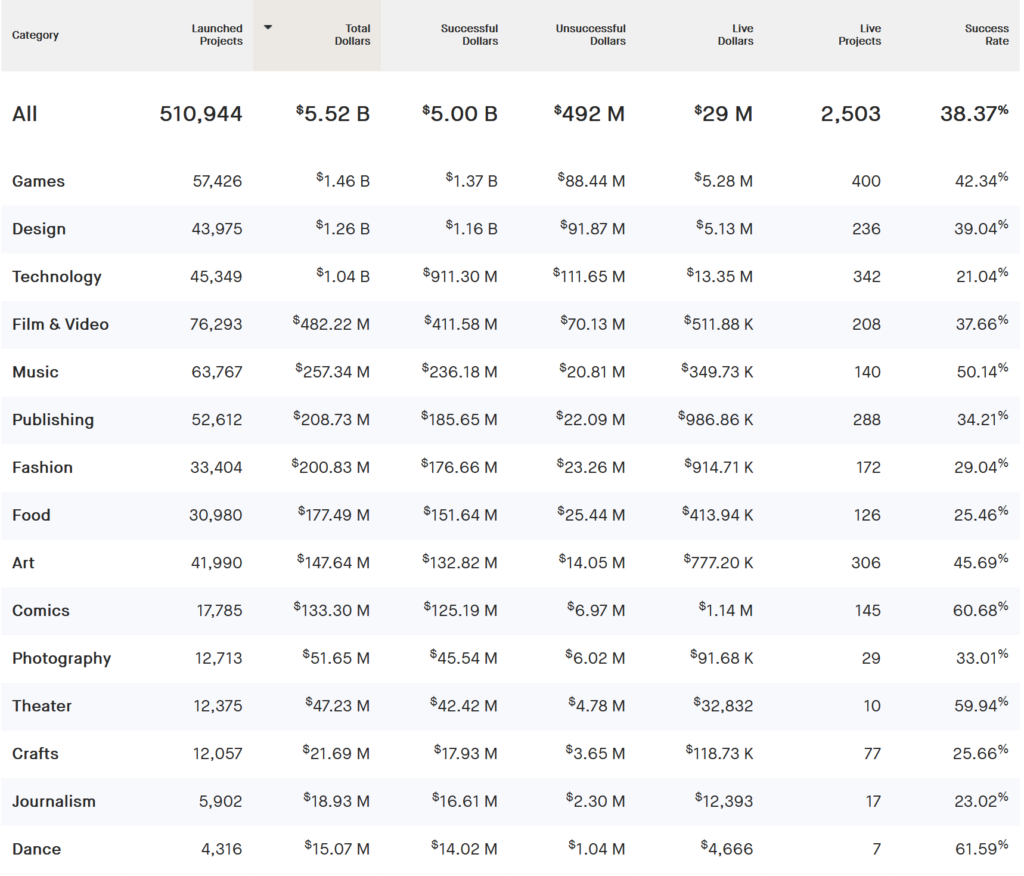Click Photography total dollars $51.65 M
This screenshot has width=1024, height=876.
click(x=337, y=658)
